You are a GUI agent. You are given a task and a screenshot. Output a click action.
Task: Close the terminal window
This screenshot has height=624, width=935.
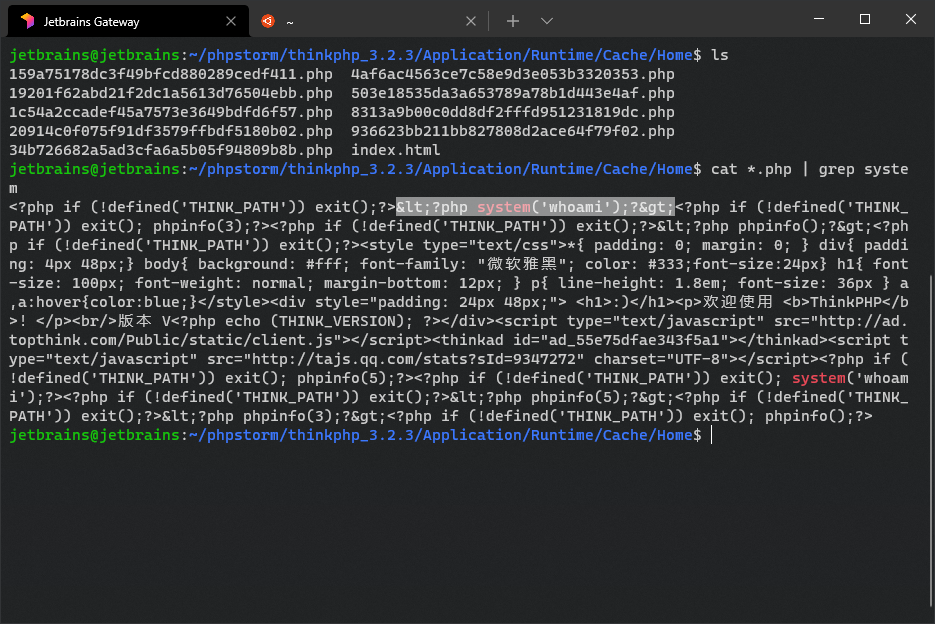pos(911,19)
